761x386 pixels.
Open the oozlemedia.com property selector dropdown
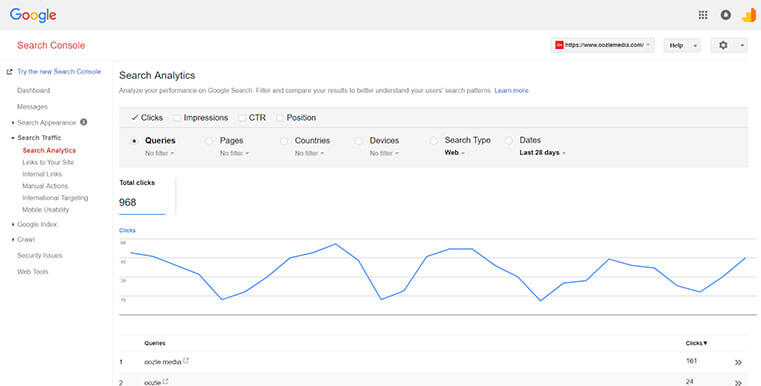point(603,45)
